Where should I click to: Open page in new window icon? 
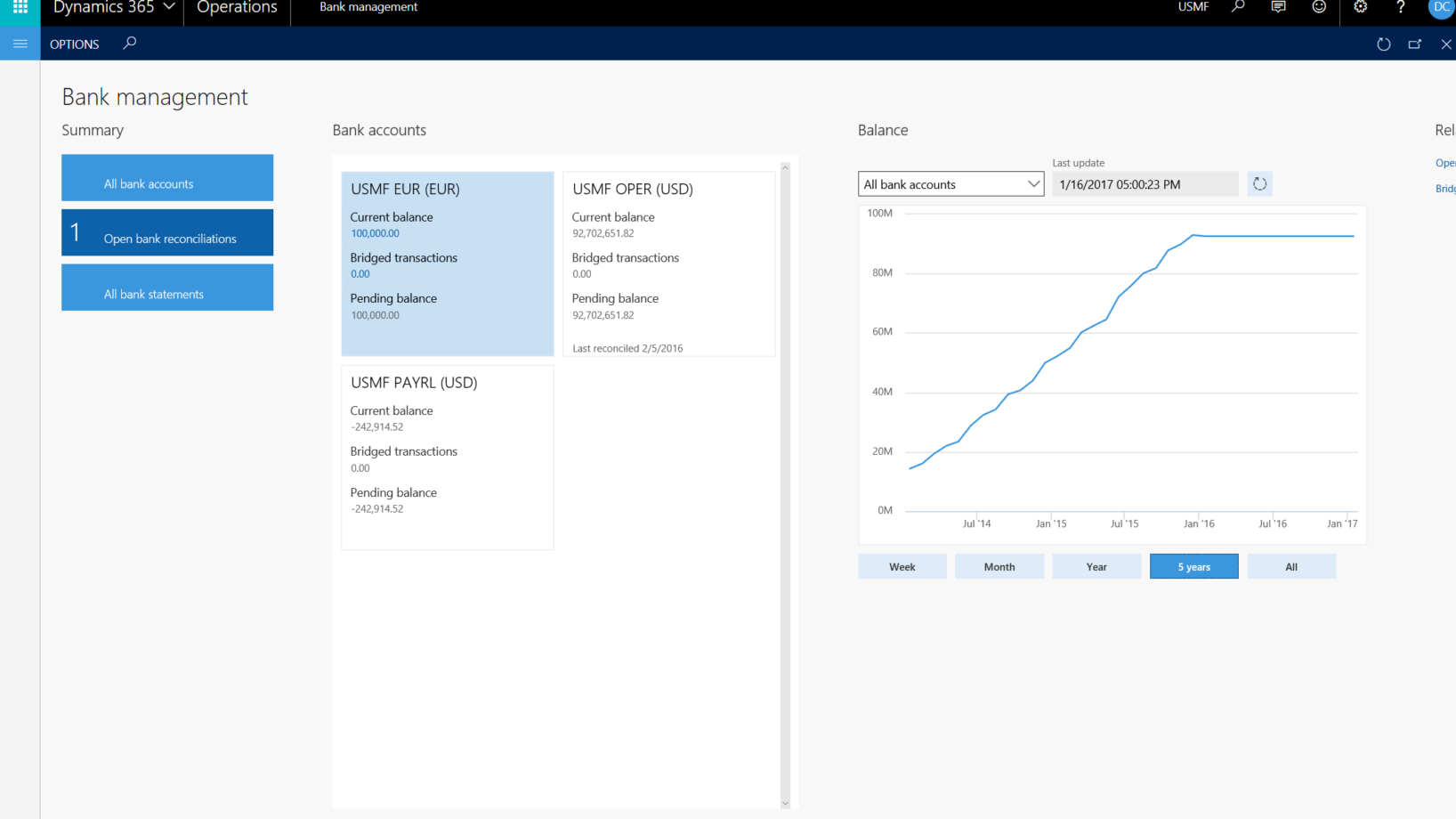tap(1414, 45)
